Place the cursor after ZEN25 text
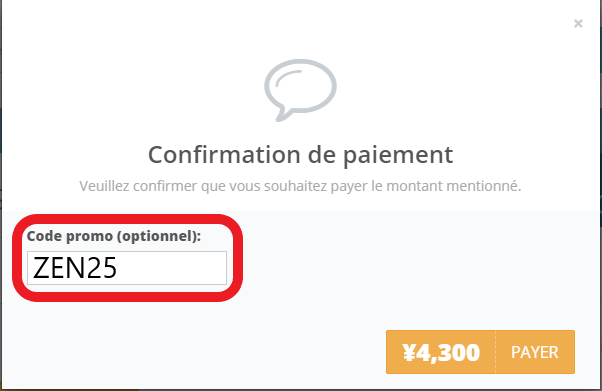The height and width of the screenshot is (391, 602). pos(118,268)
